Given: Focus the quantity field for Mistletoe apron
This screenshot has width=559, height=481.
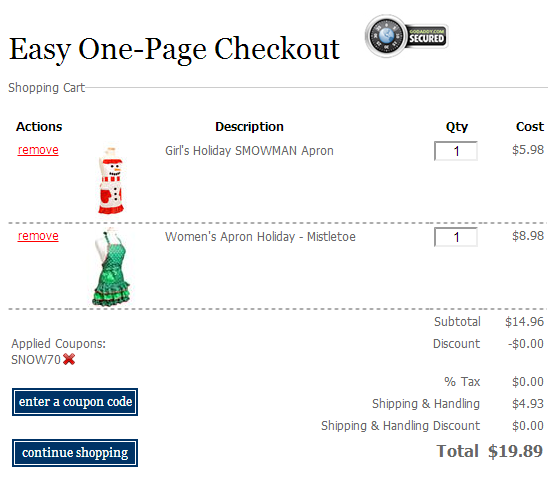Looking at the screenshot, I should (x=456, y=237).
